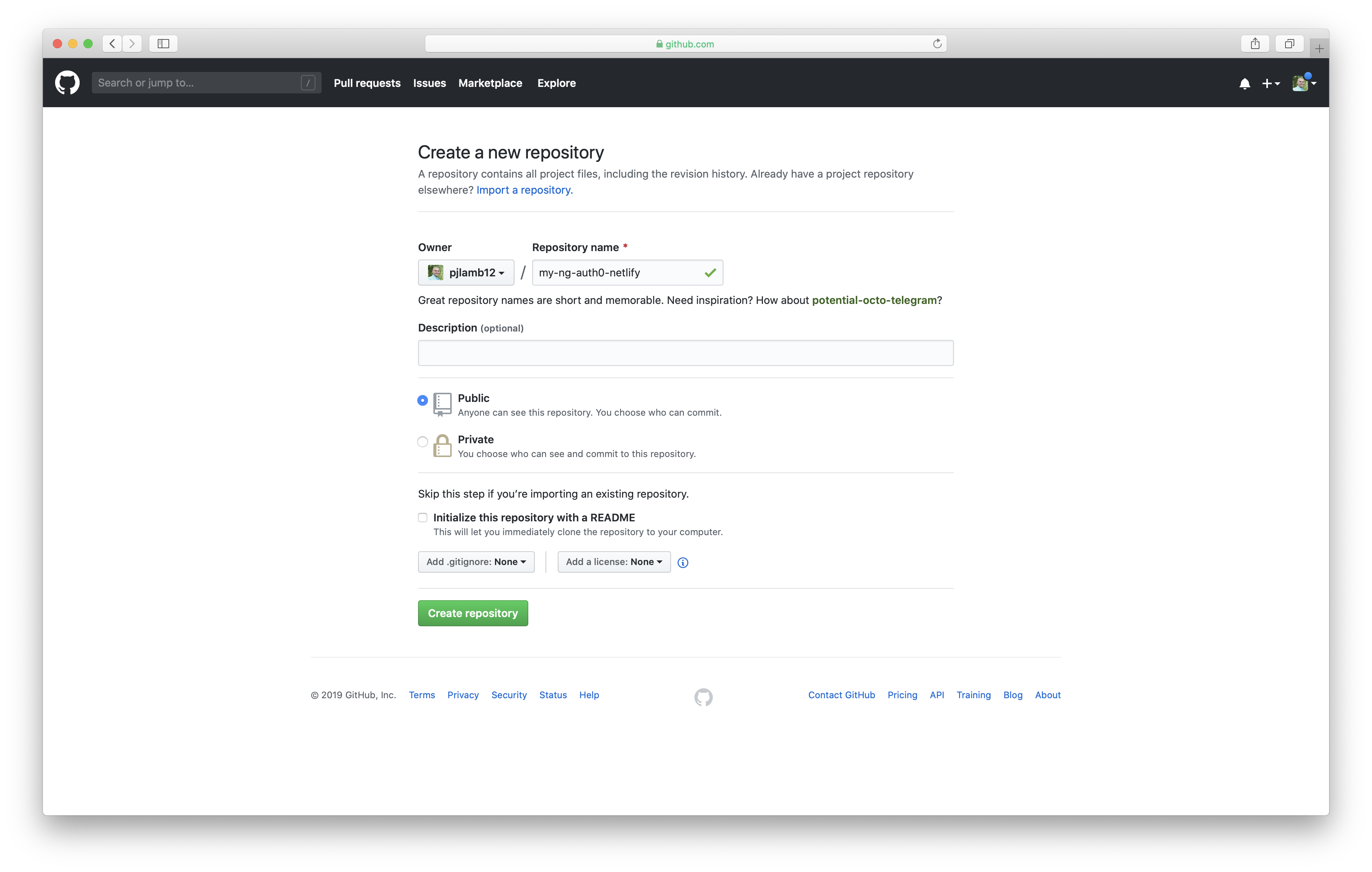Click the Create repository button

tap(473, 613)
